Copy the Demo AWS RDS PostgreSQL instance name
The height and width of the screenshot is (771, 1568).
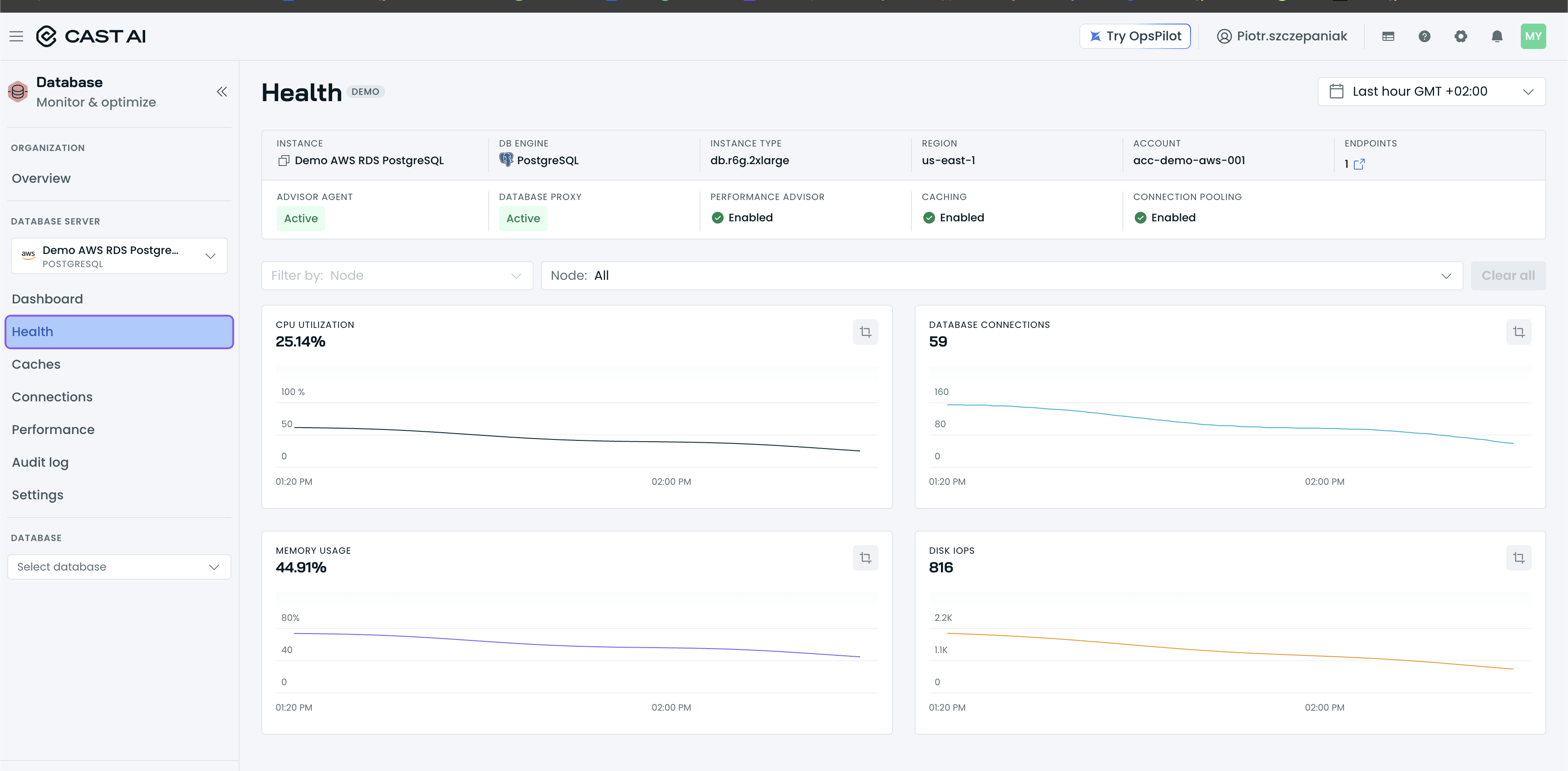(x=283, y=161)
